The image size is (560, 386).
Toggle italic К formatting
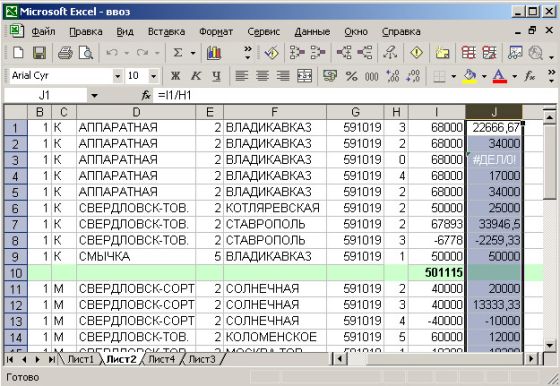(196, 76)
